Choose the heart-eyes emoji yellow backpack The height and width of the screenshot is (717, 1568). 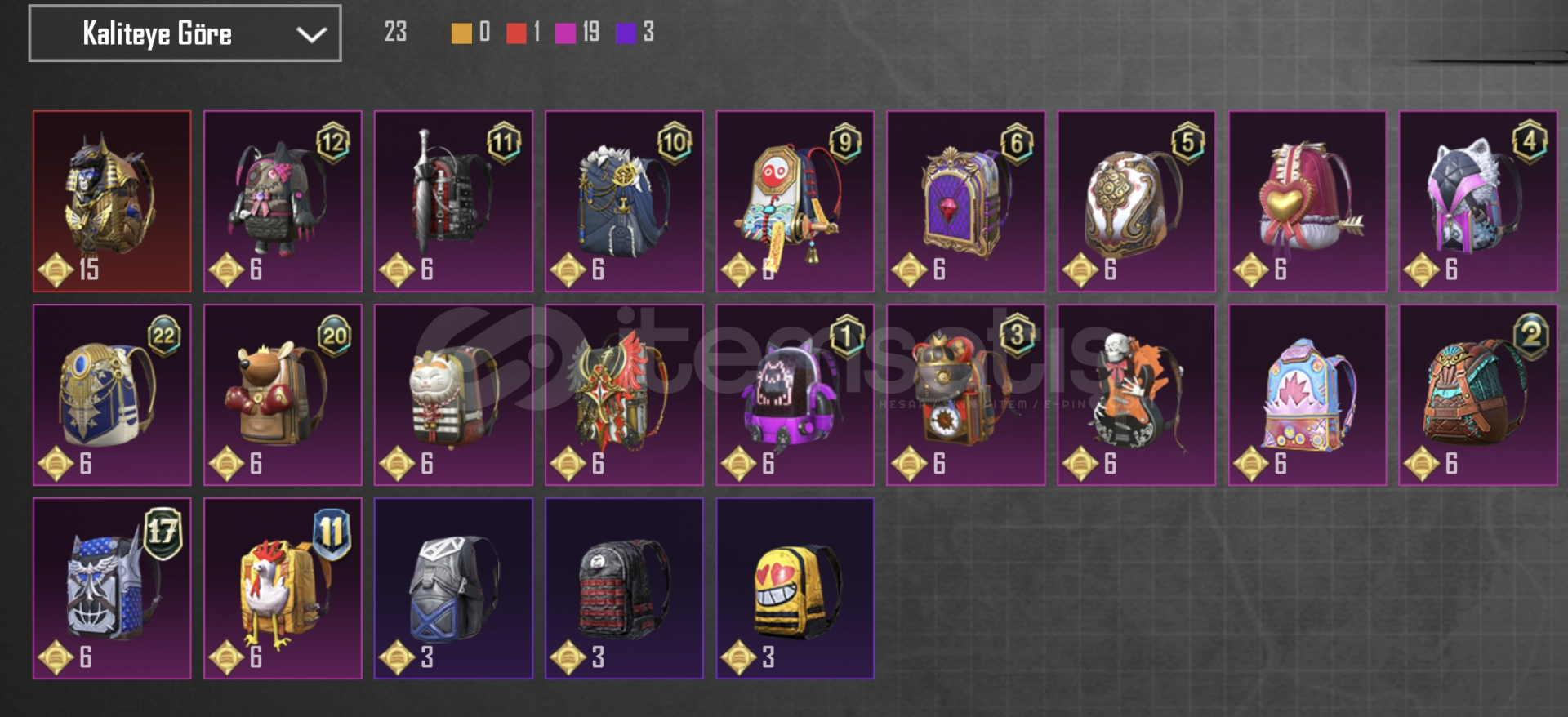(795, 588)
